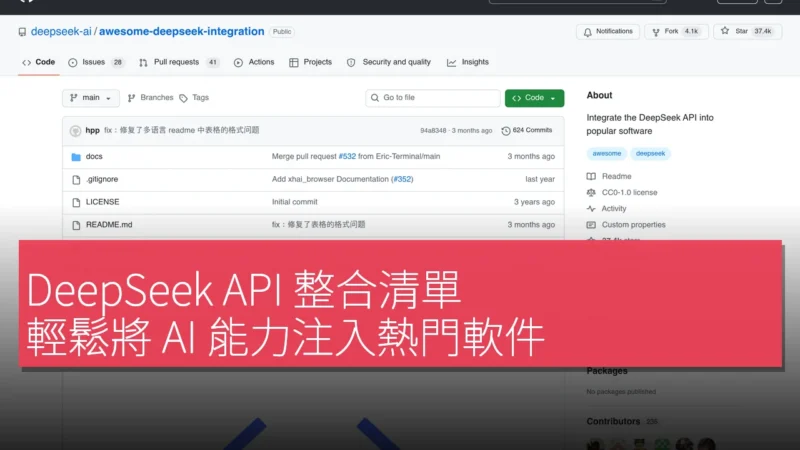The width and height of the screenshot is (800, 450).
Task: Expand the green Code dropdown button
Action: [x=534, y=98]
